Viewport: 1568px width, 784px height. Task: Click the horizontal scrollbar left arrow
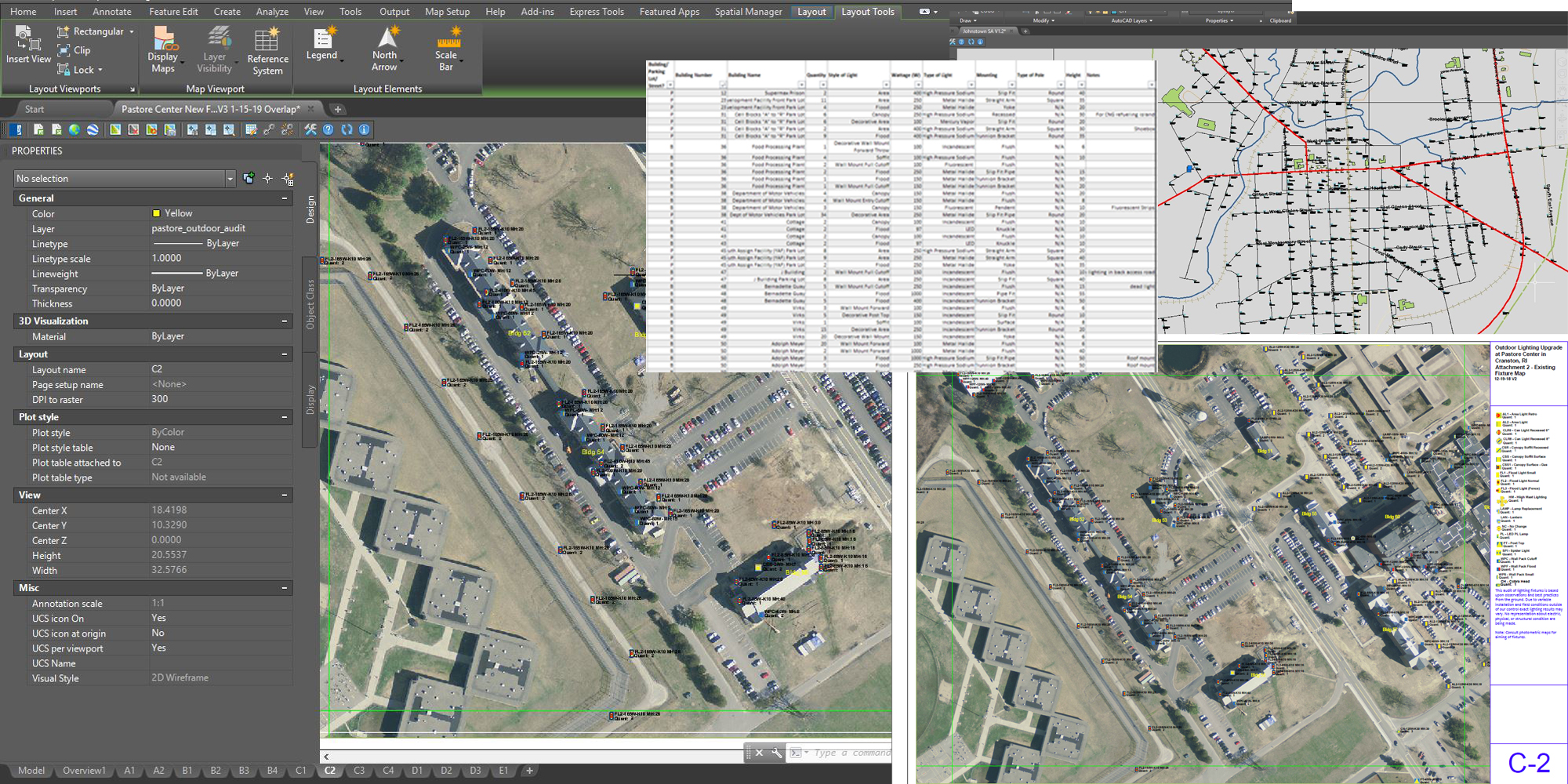pos(326,757)
